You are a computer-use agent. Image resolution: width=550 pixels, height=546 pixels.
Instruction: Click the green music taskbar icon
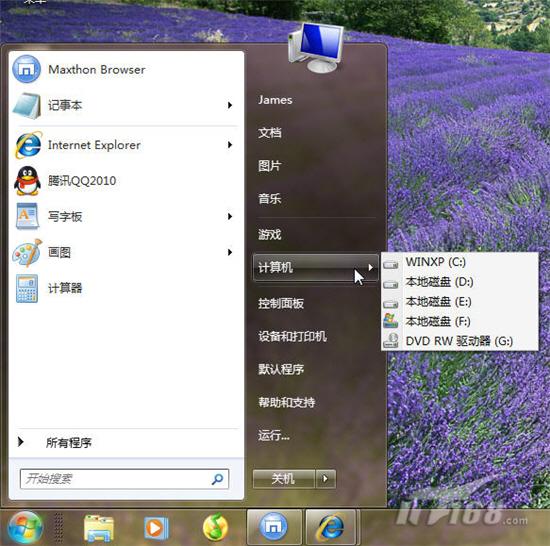pos(215,527)
